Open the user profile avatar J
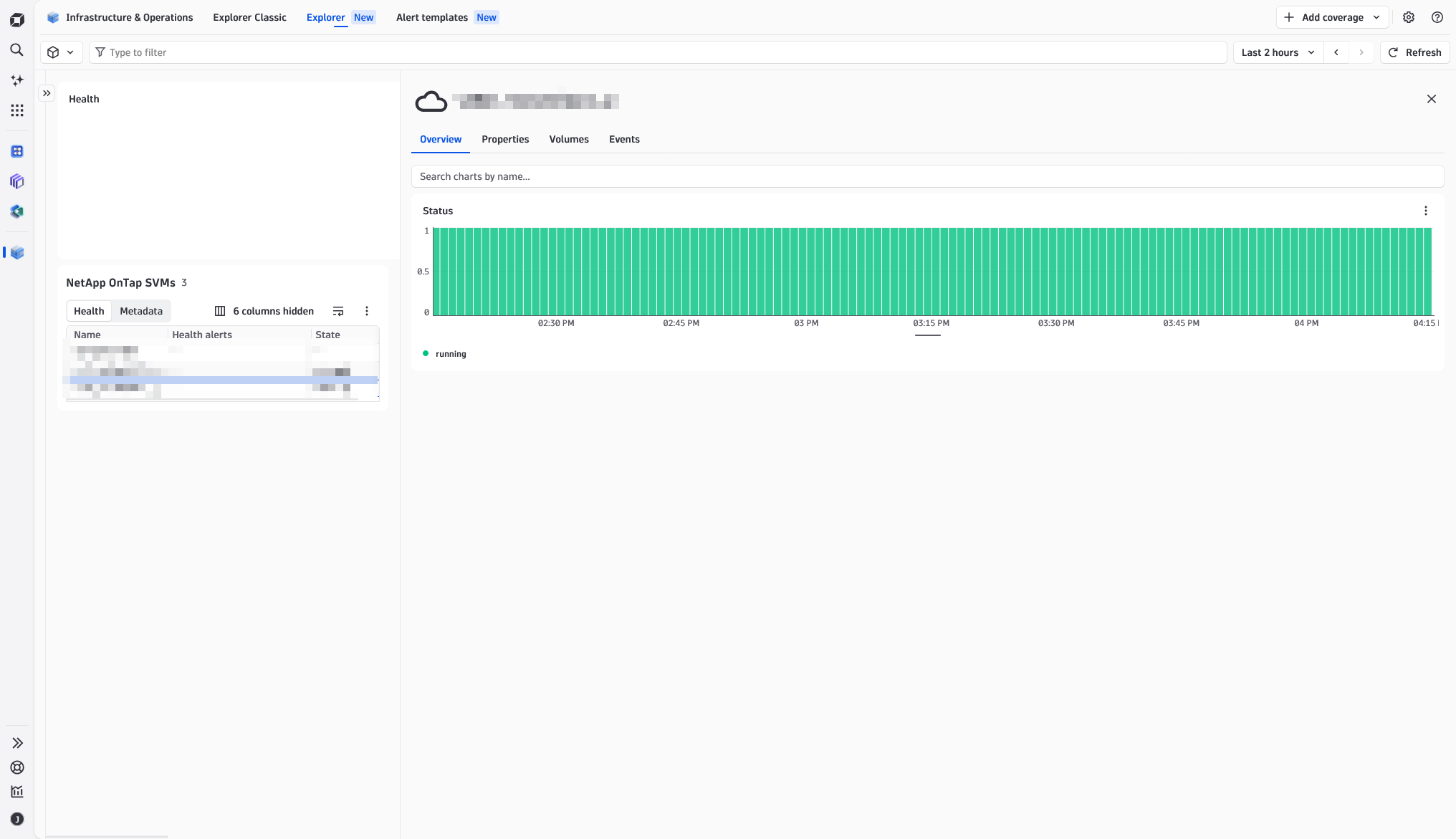The height and width of the screenshot is (839, 1456). point(17,819)
